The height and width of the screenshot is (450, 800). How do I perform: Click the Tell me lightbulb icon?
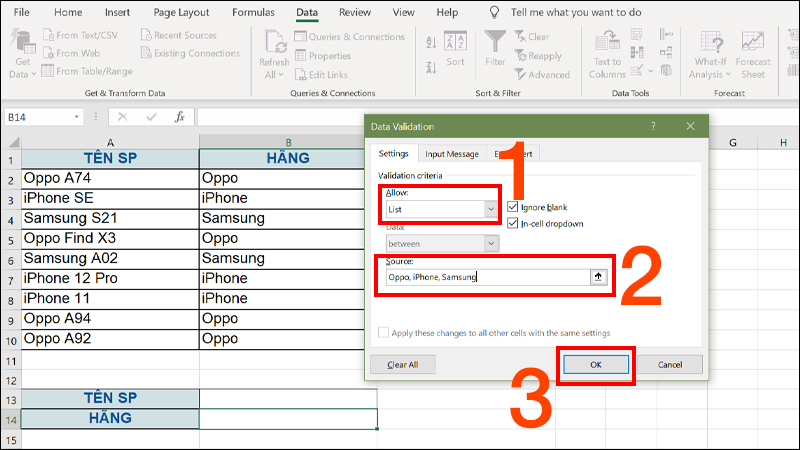coord(494,12)
